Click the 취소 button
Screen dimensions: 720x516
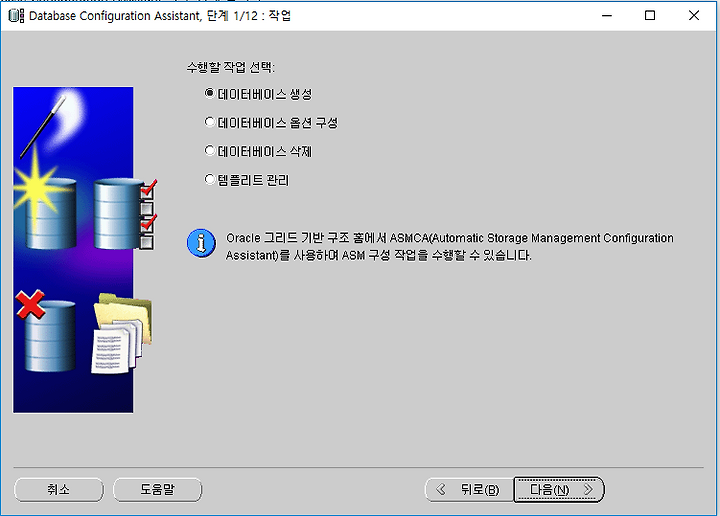(x=59, y=489)
